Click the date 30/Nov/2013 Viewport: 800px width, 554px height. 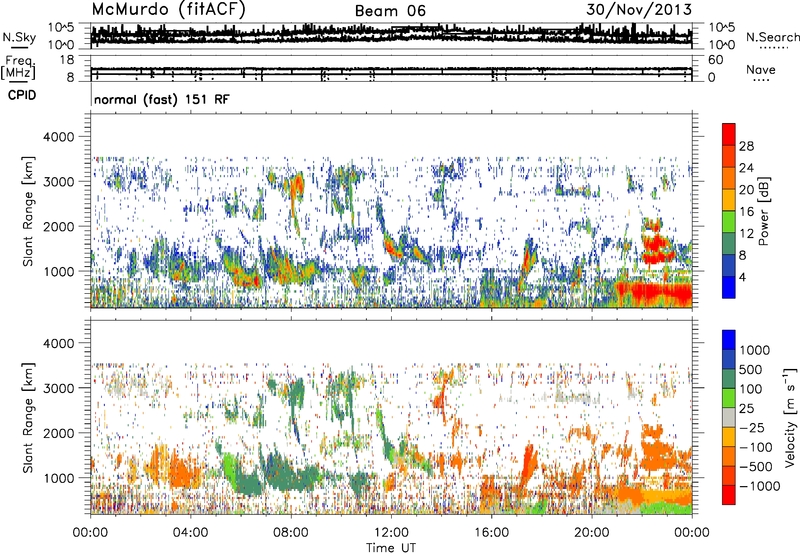(639, 9)
